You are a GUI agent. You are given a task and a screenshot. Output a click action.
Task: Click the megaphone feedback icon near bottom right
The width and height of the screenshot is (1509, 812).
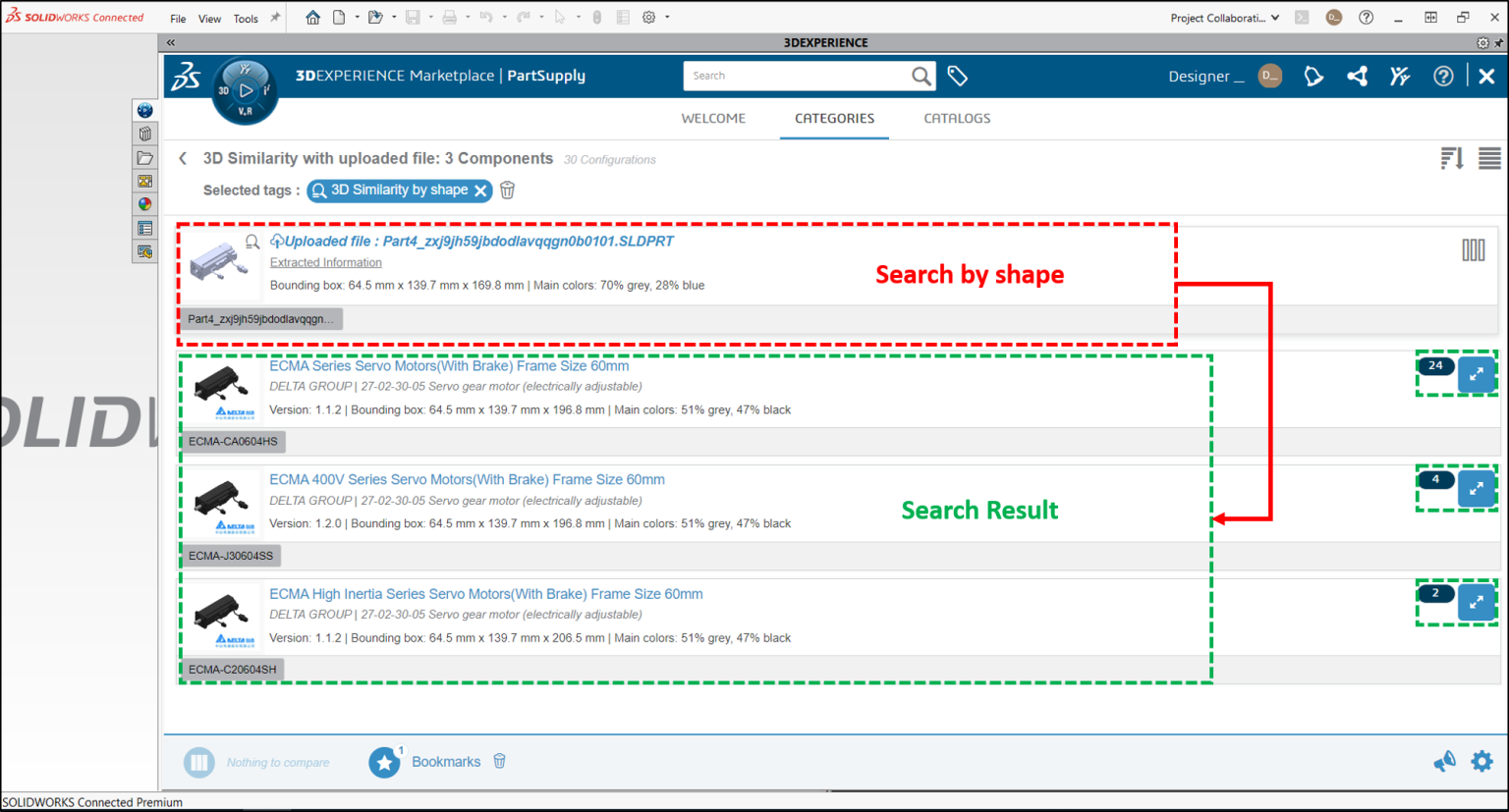point(1444,761)
